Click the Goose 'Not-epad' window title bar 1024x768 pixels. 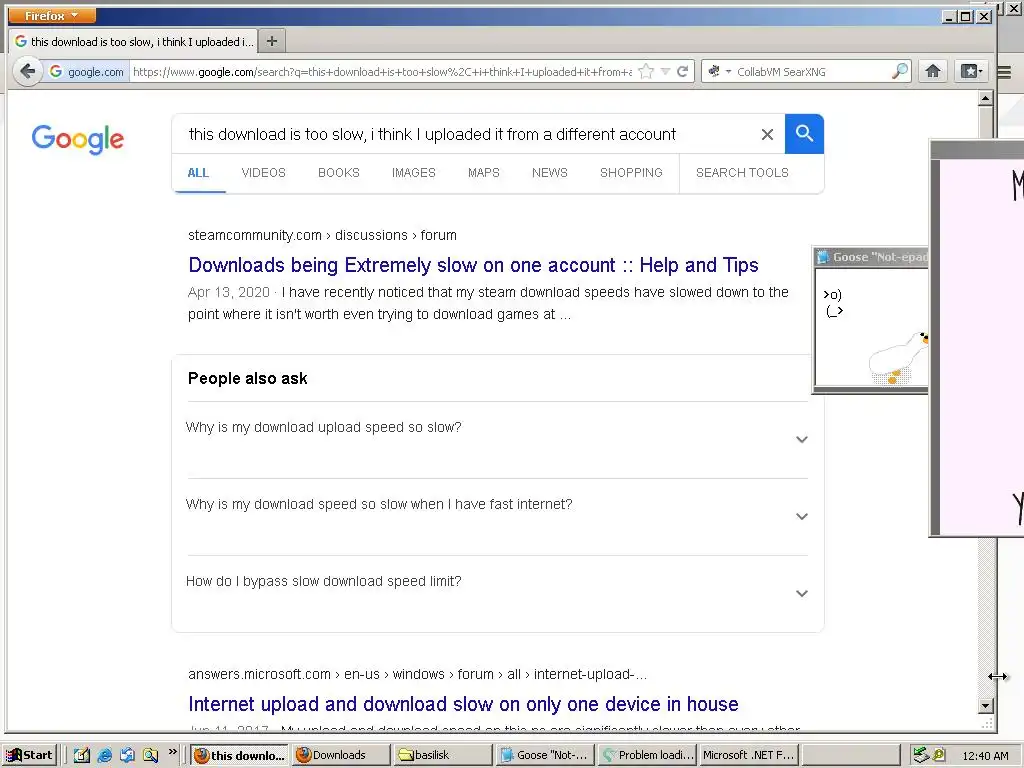871,257
